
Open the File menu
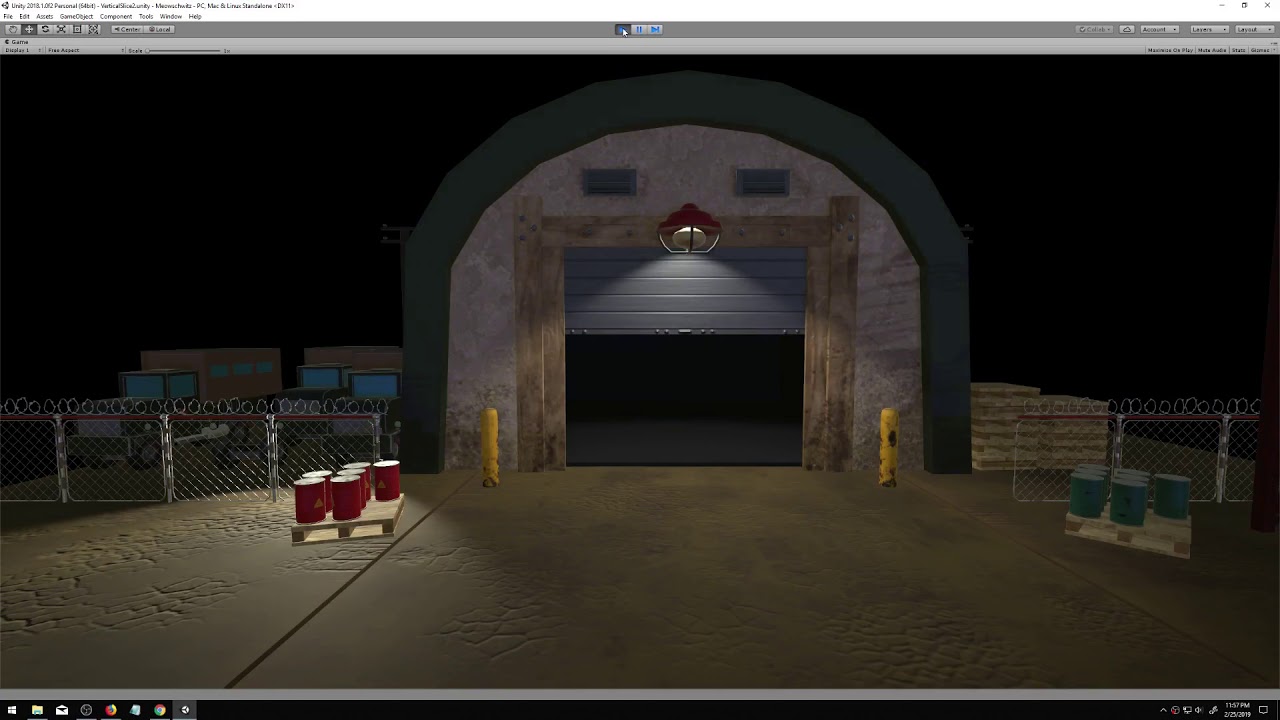coord(8,17)
